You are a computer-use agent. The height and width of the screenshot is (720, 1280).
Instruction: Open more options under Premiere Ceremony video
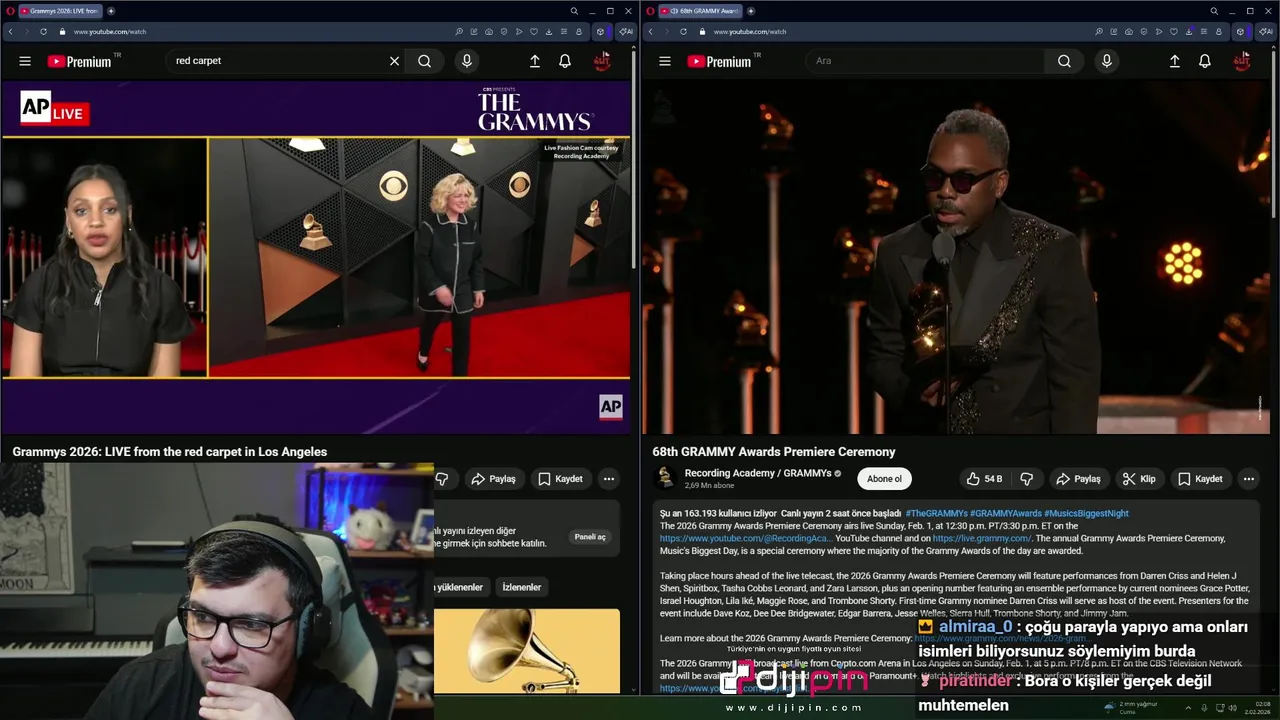(x=1249, y=479)
